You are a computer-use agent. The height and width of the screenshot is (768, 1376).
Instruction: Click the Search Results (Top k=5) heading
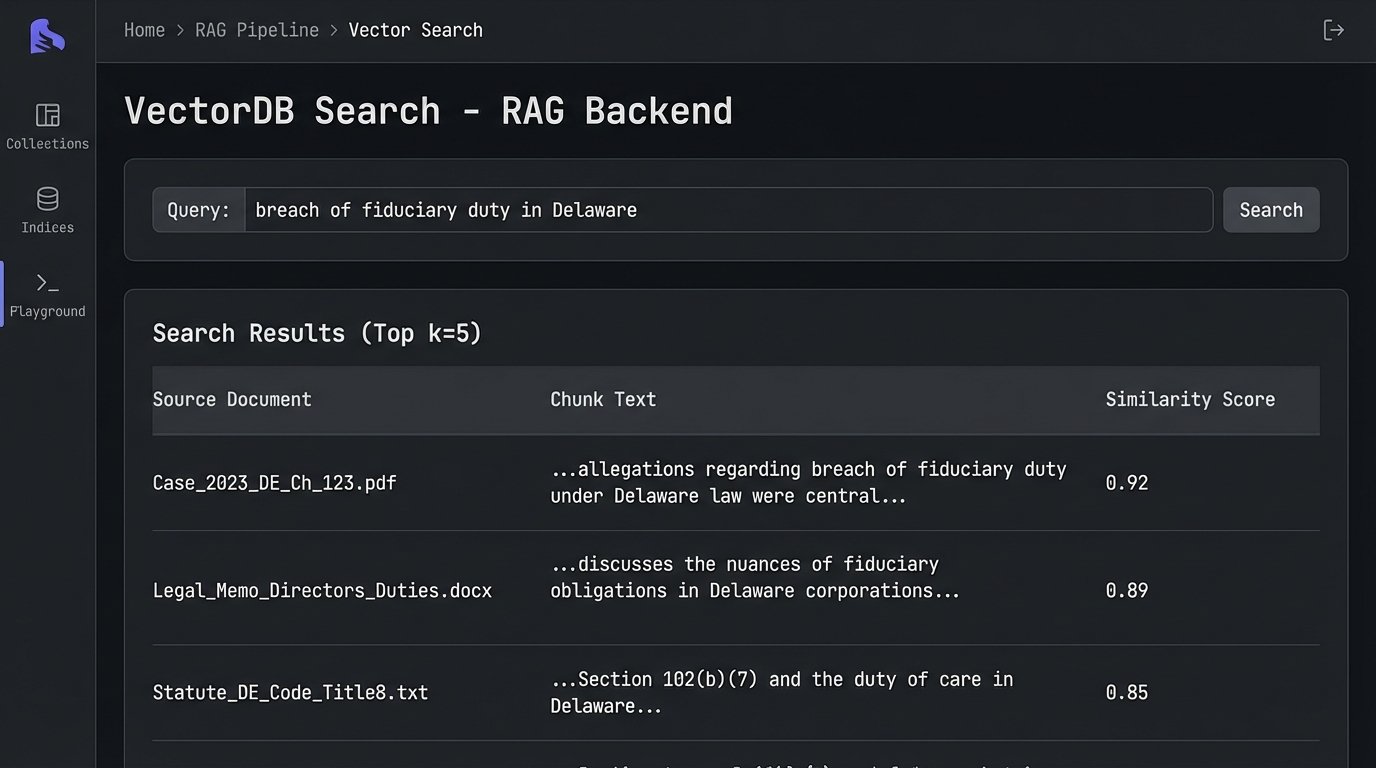tap(317, 332)
